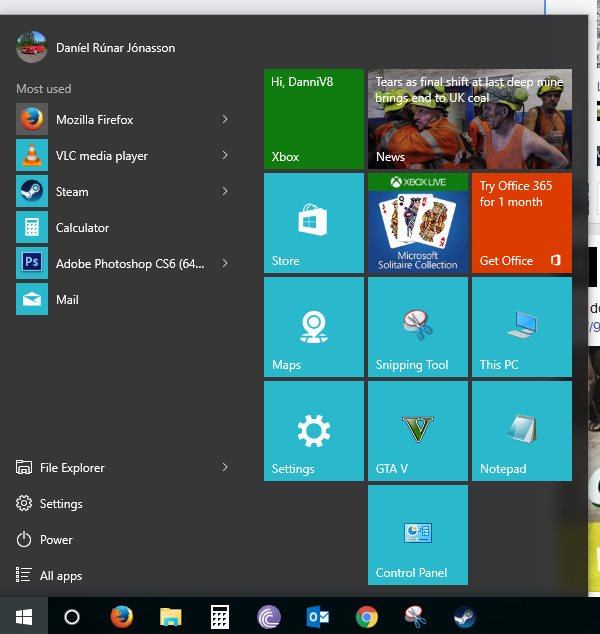Screen dimensions: 600x634
Task: Open the Notepad tile
Action: tap(521, 431)
